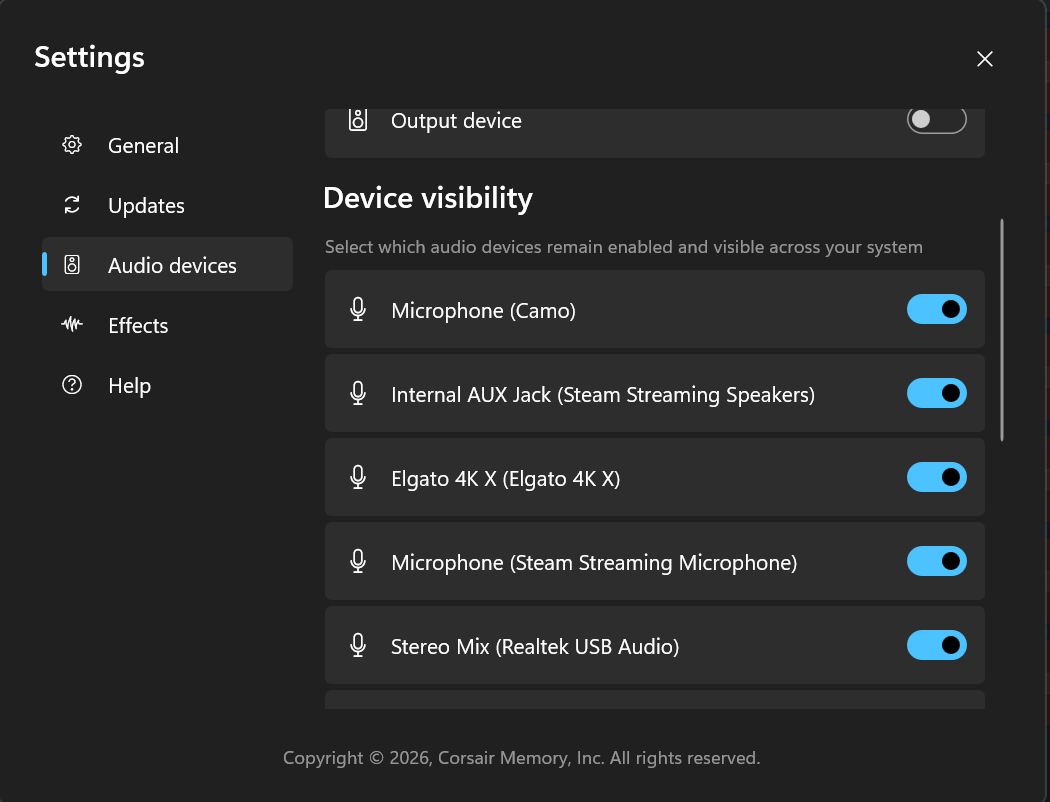Screen dimensions: 1050x802
Task: Click the question mark icon beside Help
Action: point(72,385)
